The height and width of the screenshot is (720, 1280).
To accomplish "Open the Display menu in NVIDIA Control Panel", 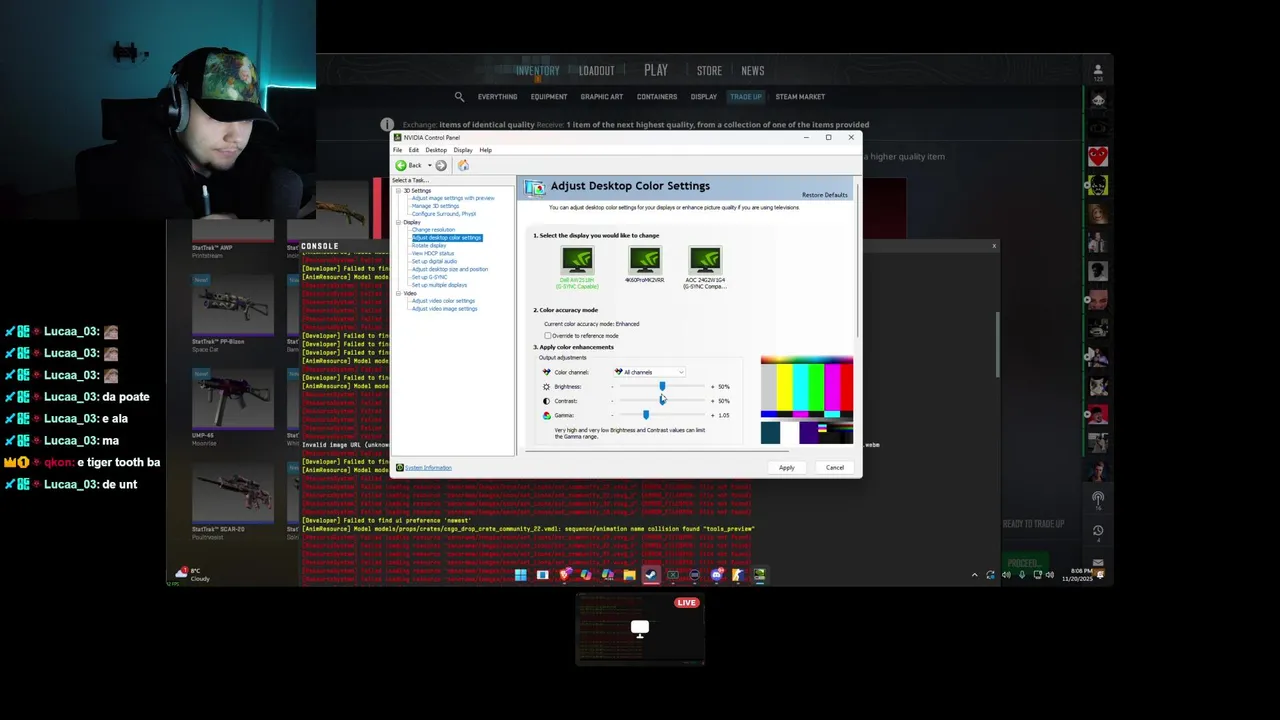I will 463,150.
